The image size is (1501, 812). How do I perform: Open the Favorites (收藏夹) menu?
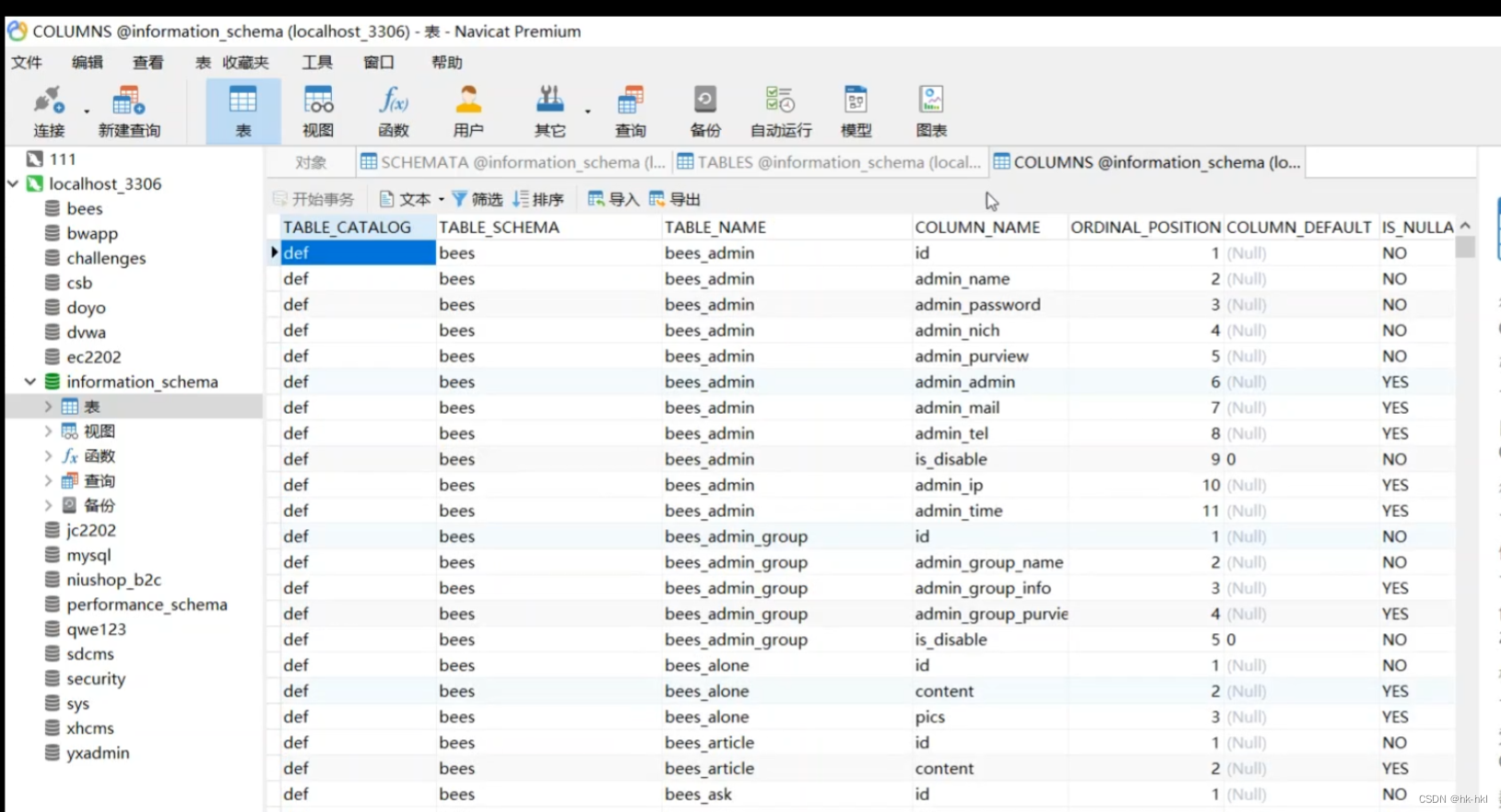click(245, 62)
